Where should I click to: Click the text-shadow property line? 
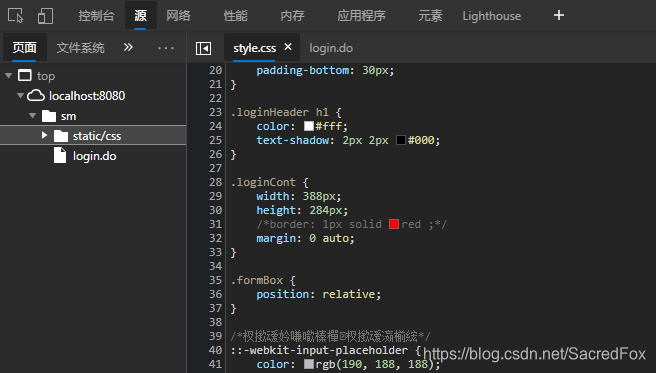click(348, 140)
